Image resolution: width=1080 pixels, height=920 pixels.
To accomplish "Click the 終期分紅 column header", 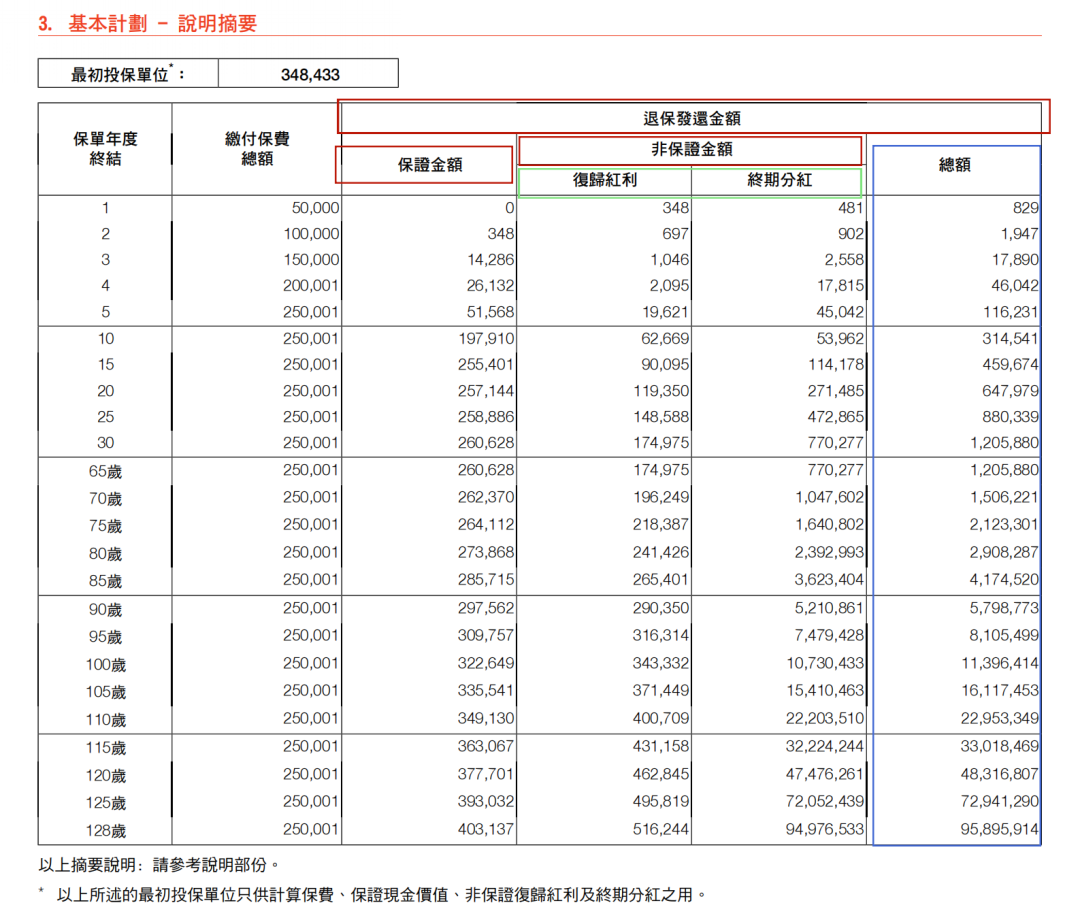I will coord(778,181).
